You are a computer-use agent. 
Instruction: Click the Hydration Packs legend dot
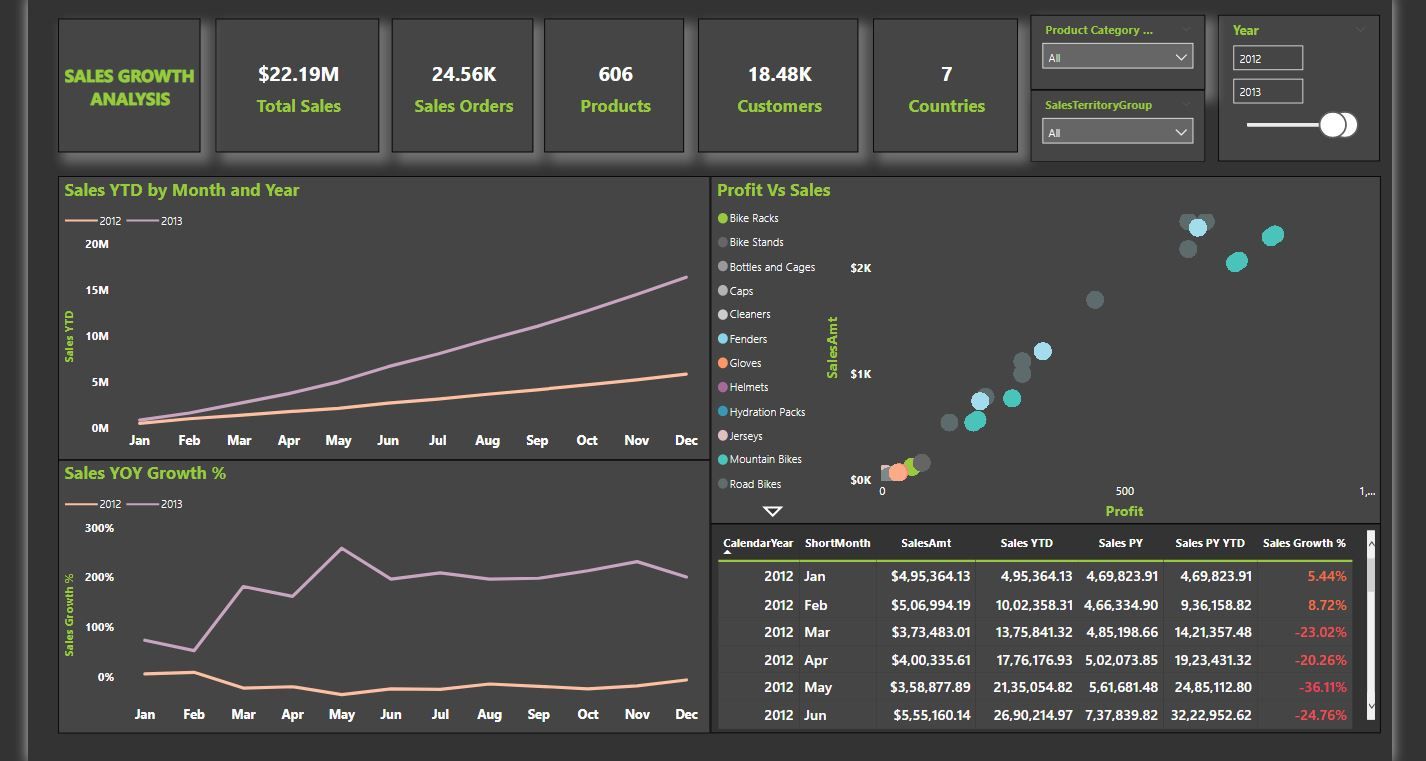(723, 412)
